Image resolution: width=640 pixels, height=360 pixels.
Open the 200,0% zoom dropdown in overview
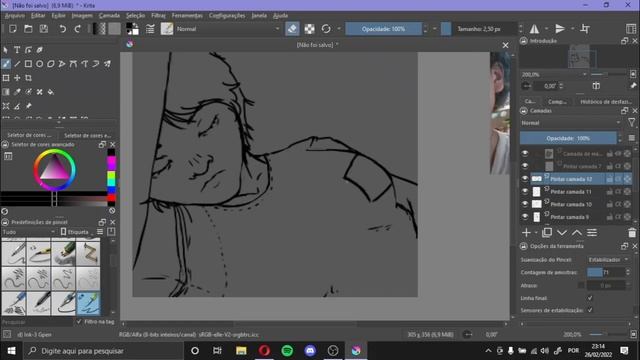(554, 75)
